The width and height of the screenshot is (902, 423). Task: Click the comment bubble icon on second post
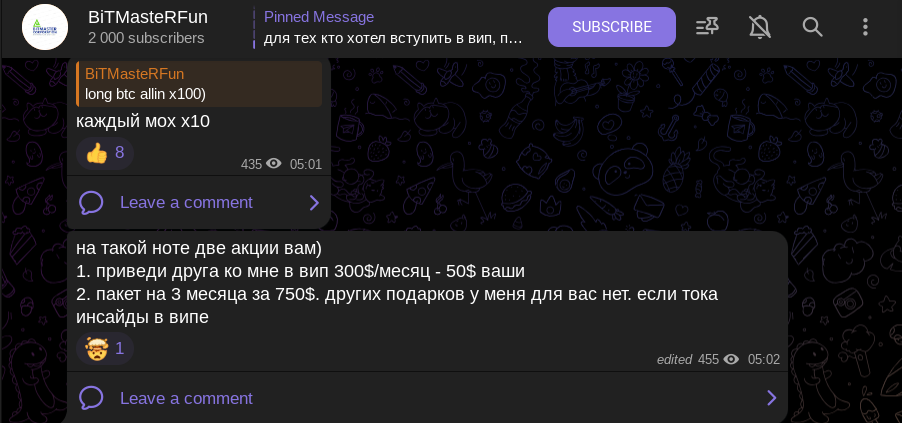coord(91,399)
